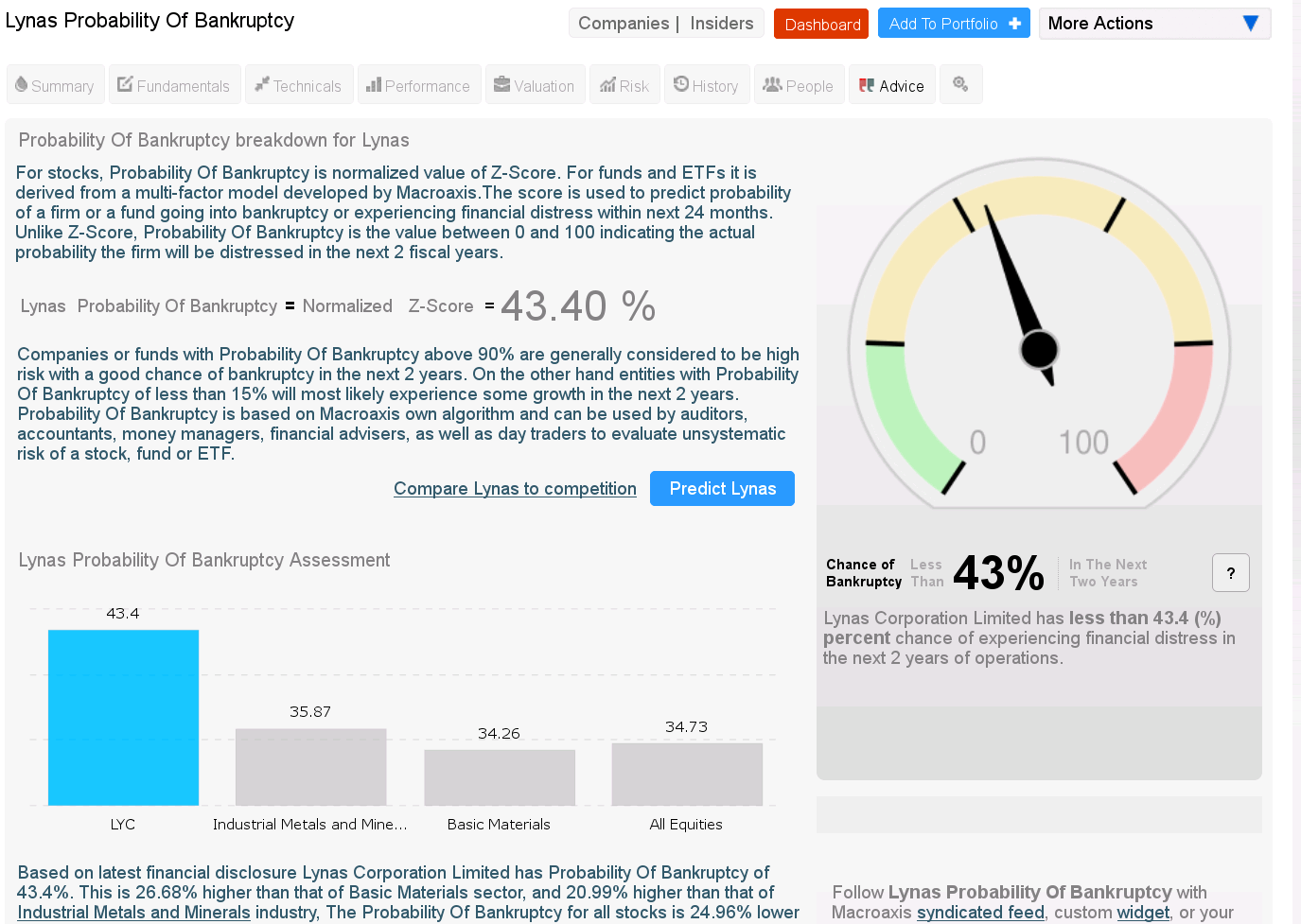Open the Summary tab
The width and height of the screenshot is (1301, 924).
click(55, 85)
